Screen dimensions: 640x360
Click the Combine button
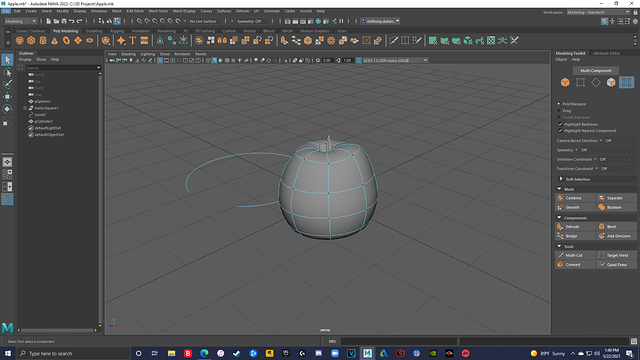(575, 198)
